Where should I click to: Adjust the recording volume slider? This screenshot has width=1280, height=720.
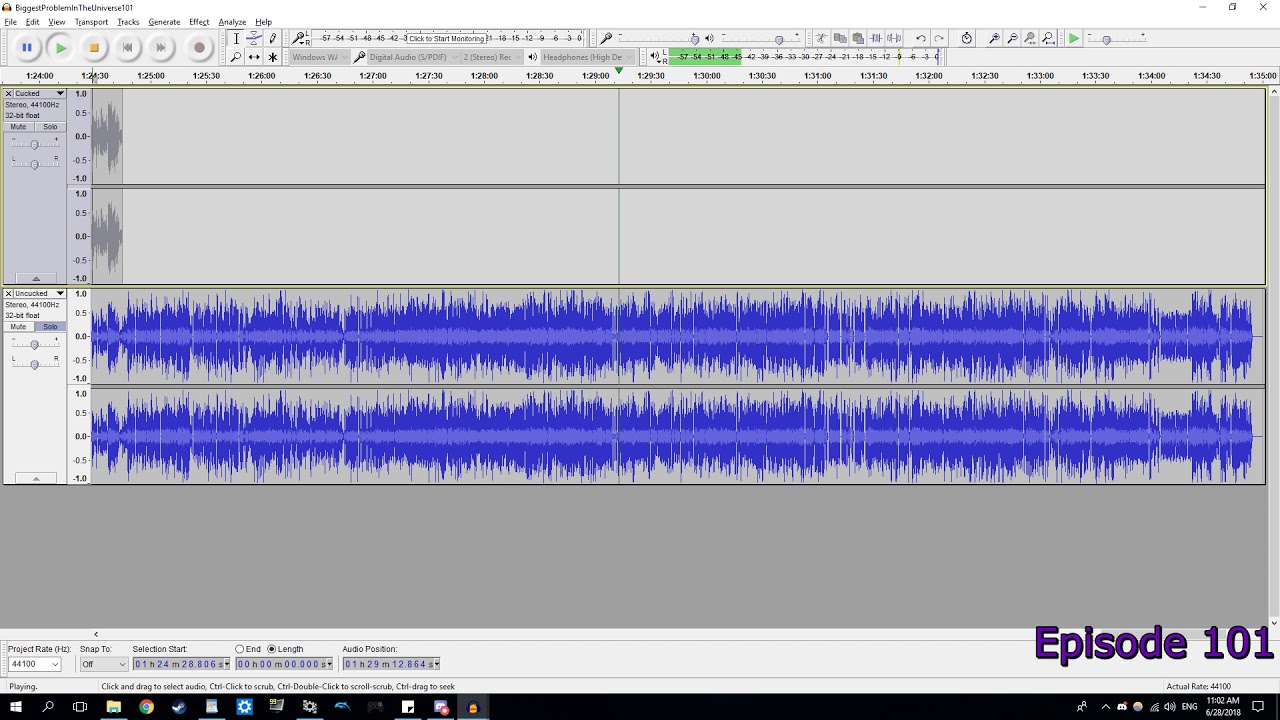[x=695, y=39]
